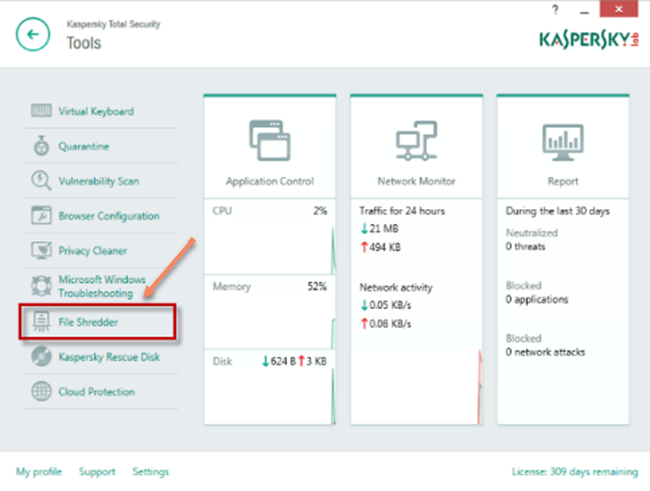Click the Vulnerability Scan magnifier icon
The width and height of the screenshot is (650, 491).
41,180
